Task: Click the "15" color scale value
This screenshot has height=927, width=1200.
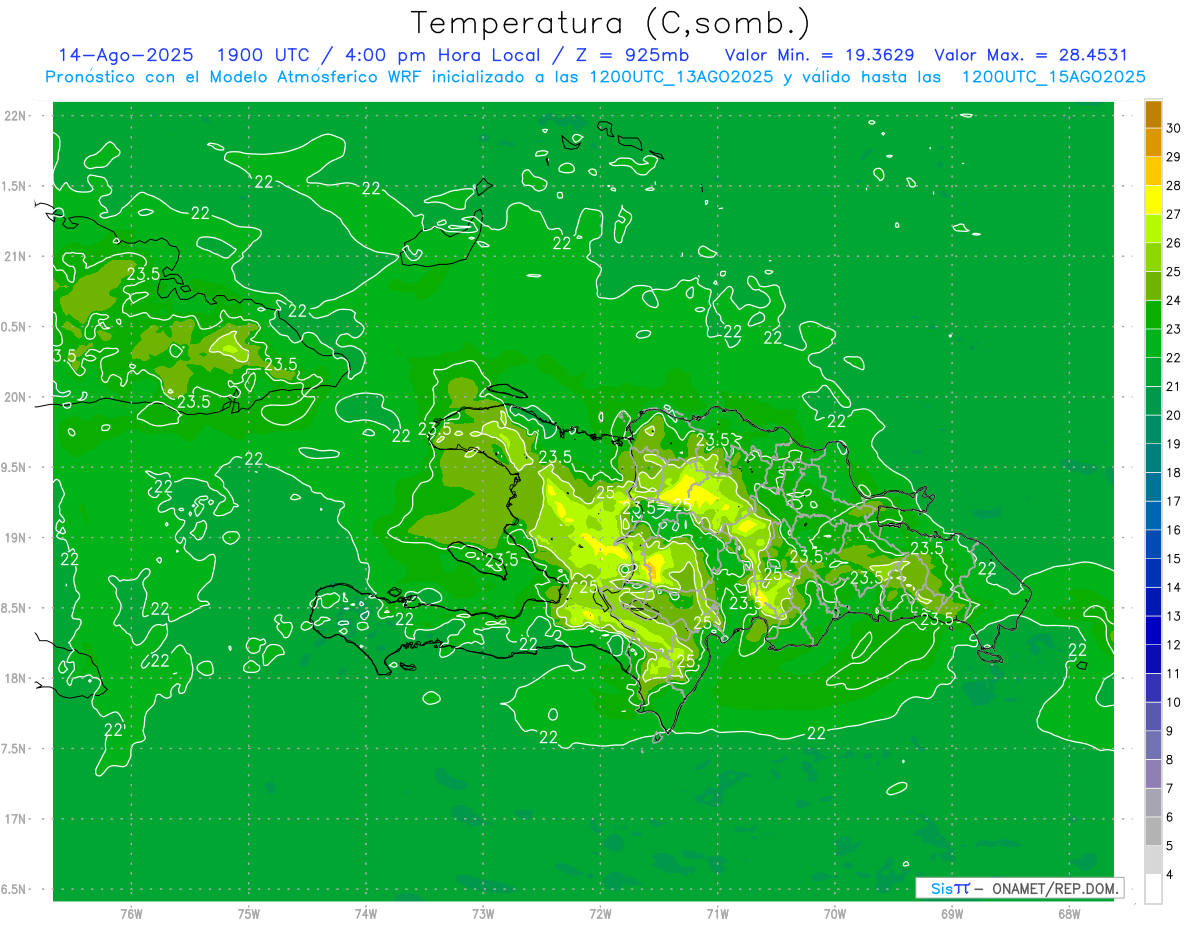Action: pyautogui.click(x=1175, y=559)
